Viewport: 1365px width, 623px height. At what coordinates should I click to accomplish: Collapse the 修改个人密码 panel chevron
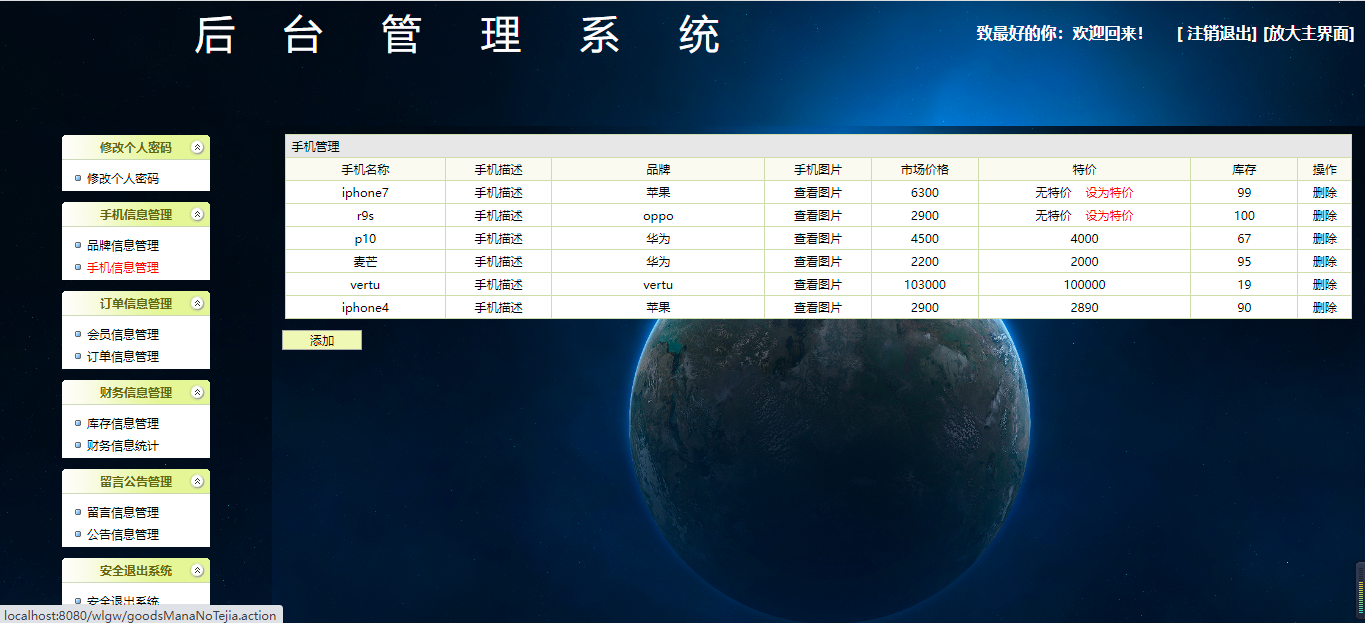(x=197, y=147)
